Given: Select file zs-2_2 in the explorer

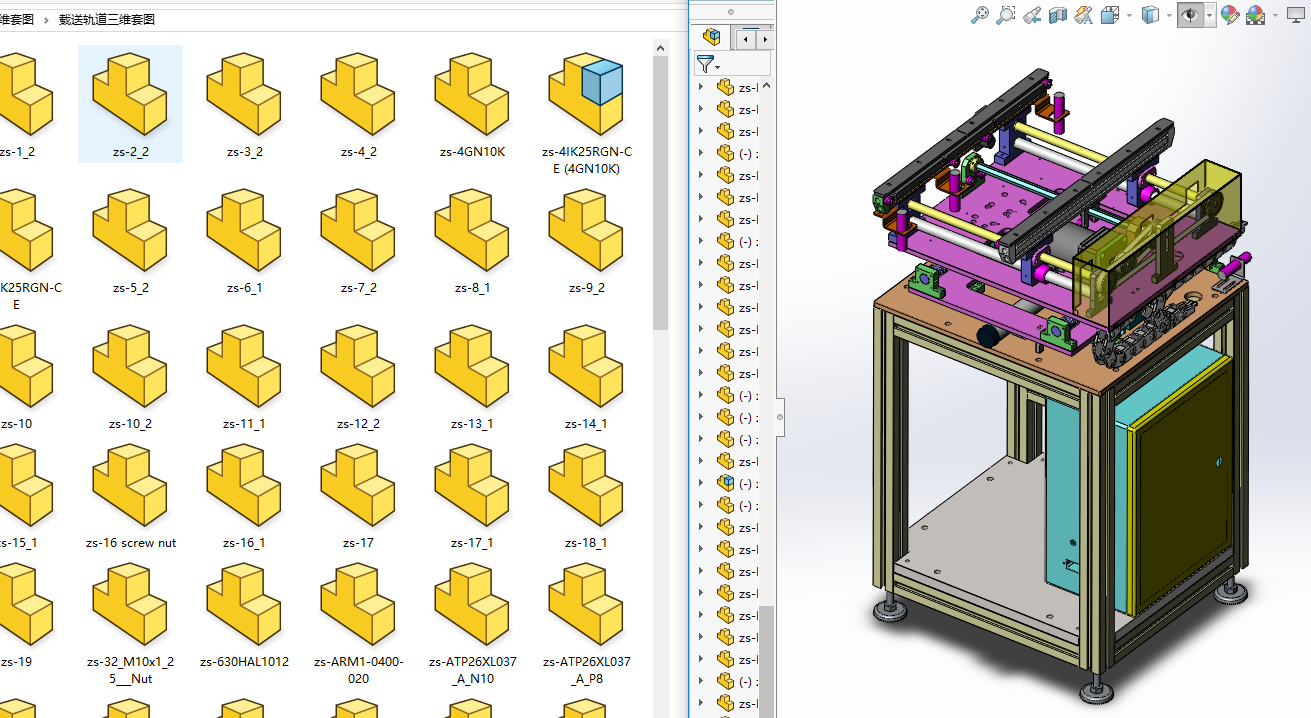Looking at the screenshot, I should [x=131, y=104].
